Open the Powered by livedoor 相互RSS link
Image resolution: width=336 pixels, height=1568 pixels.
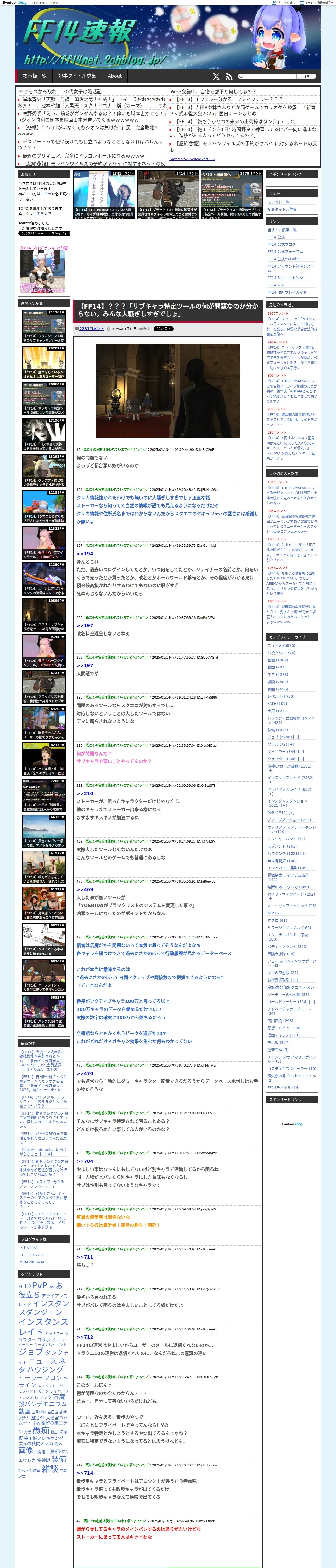(x=192, y=159)
